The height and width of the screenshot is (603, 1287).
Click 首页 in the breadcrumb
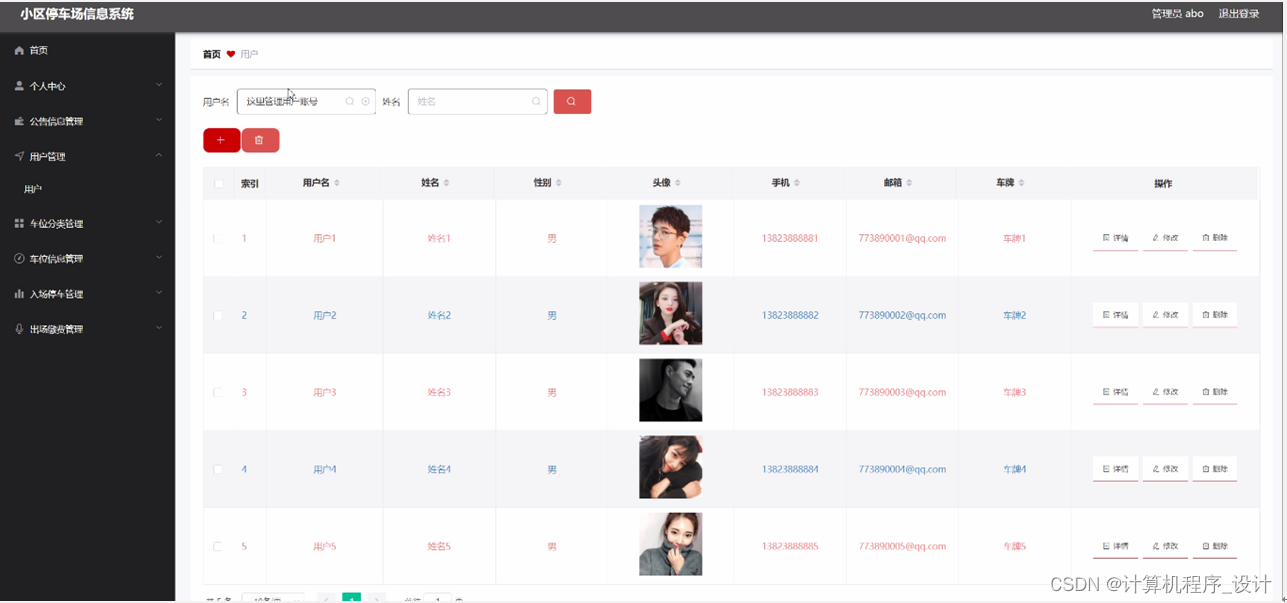[211, 54]
